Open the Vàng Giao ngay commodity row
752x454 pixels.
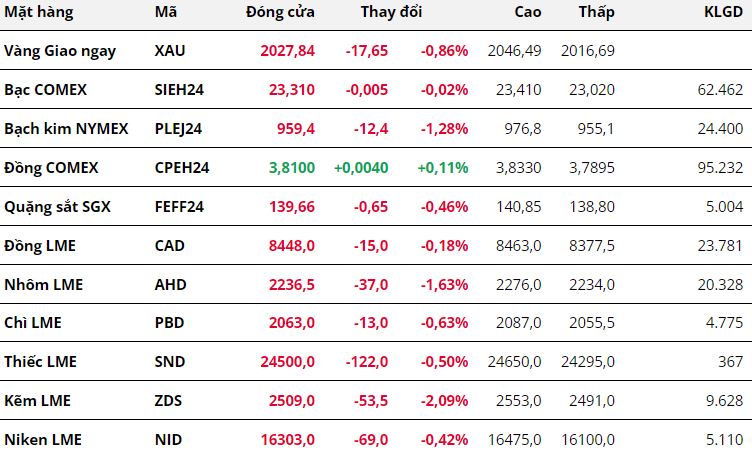coord(59,50)
